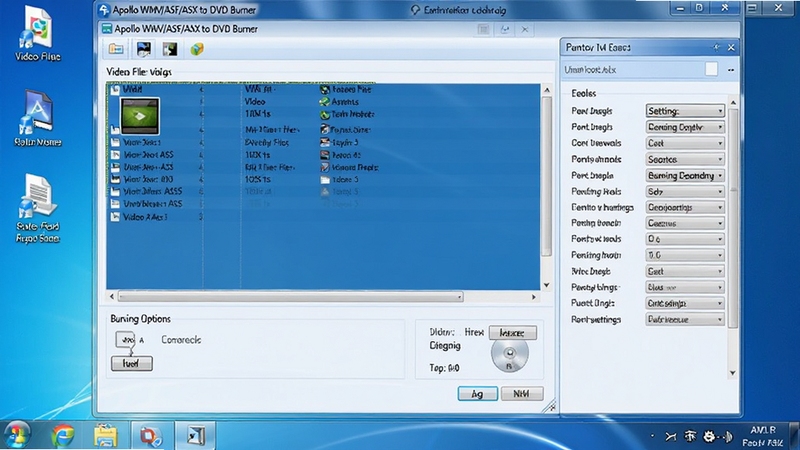Image resolution: width=800 pixels, height=450 pixels.
Task: Open the folder icon in the toolbar
Action: (116, 49)
